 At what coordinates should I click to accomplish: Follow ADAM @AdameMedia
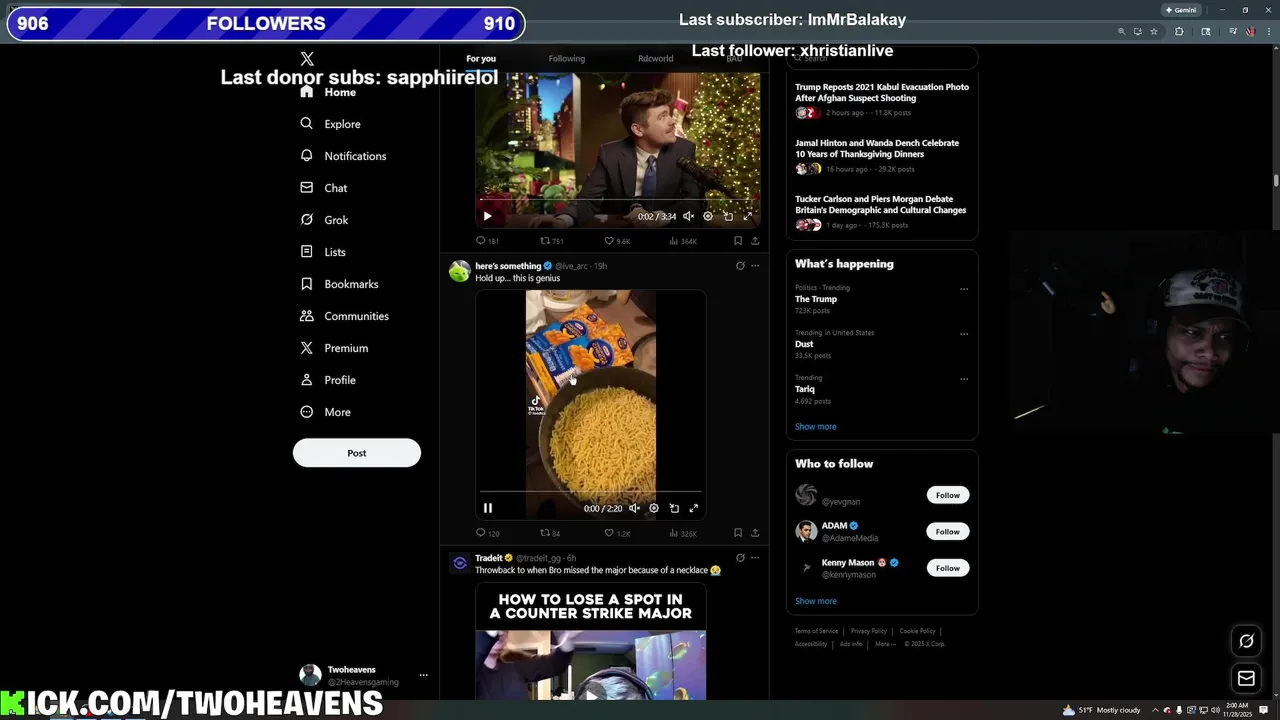(x=947, y=531)
